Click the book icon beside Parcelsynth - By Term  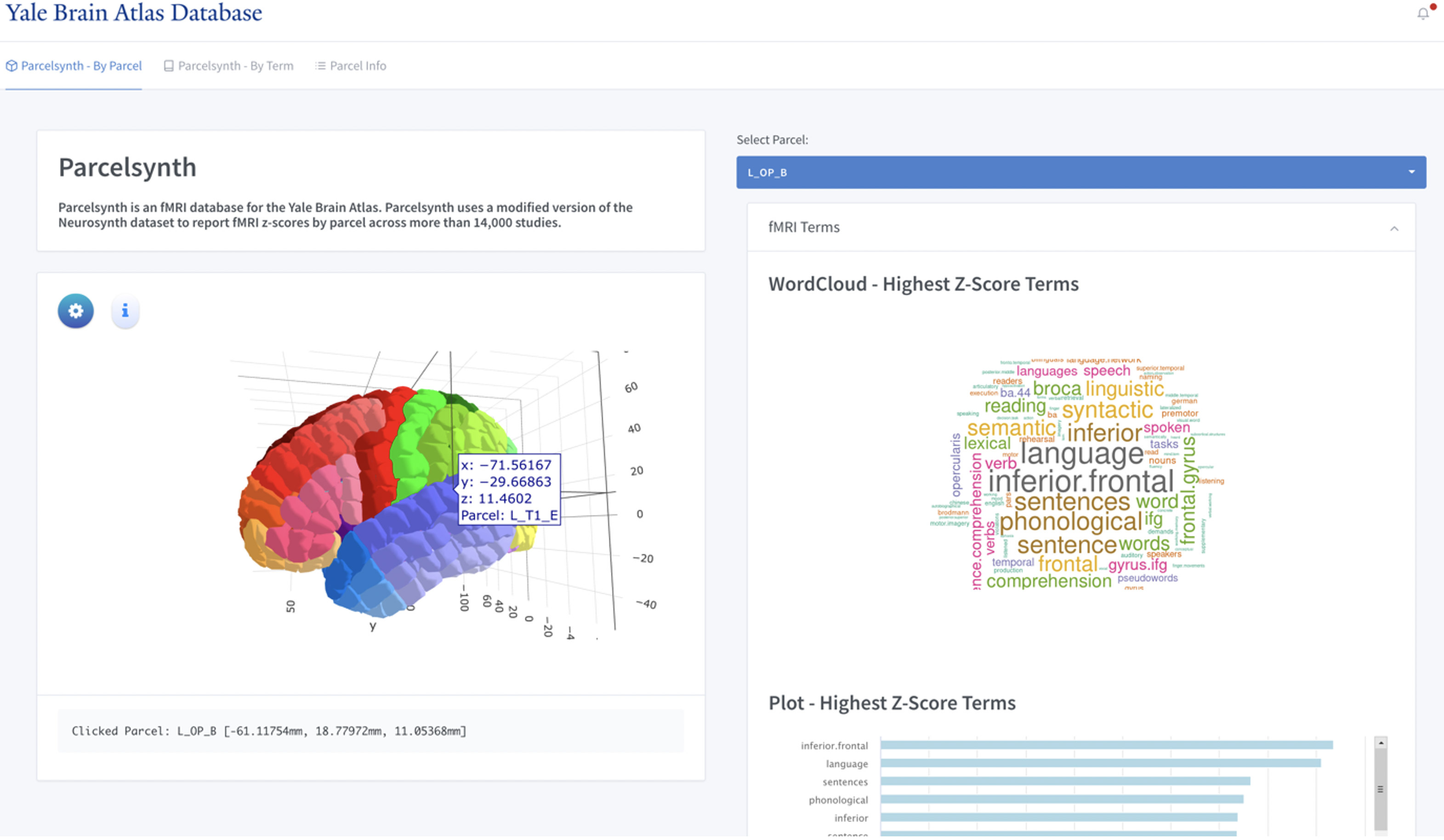tap(169, 66)
